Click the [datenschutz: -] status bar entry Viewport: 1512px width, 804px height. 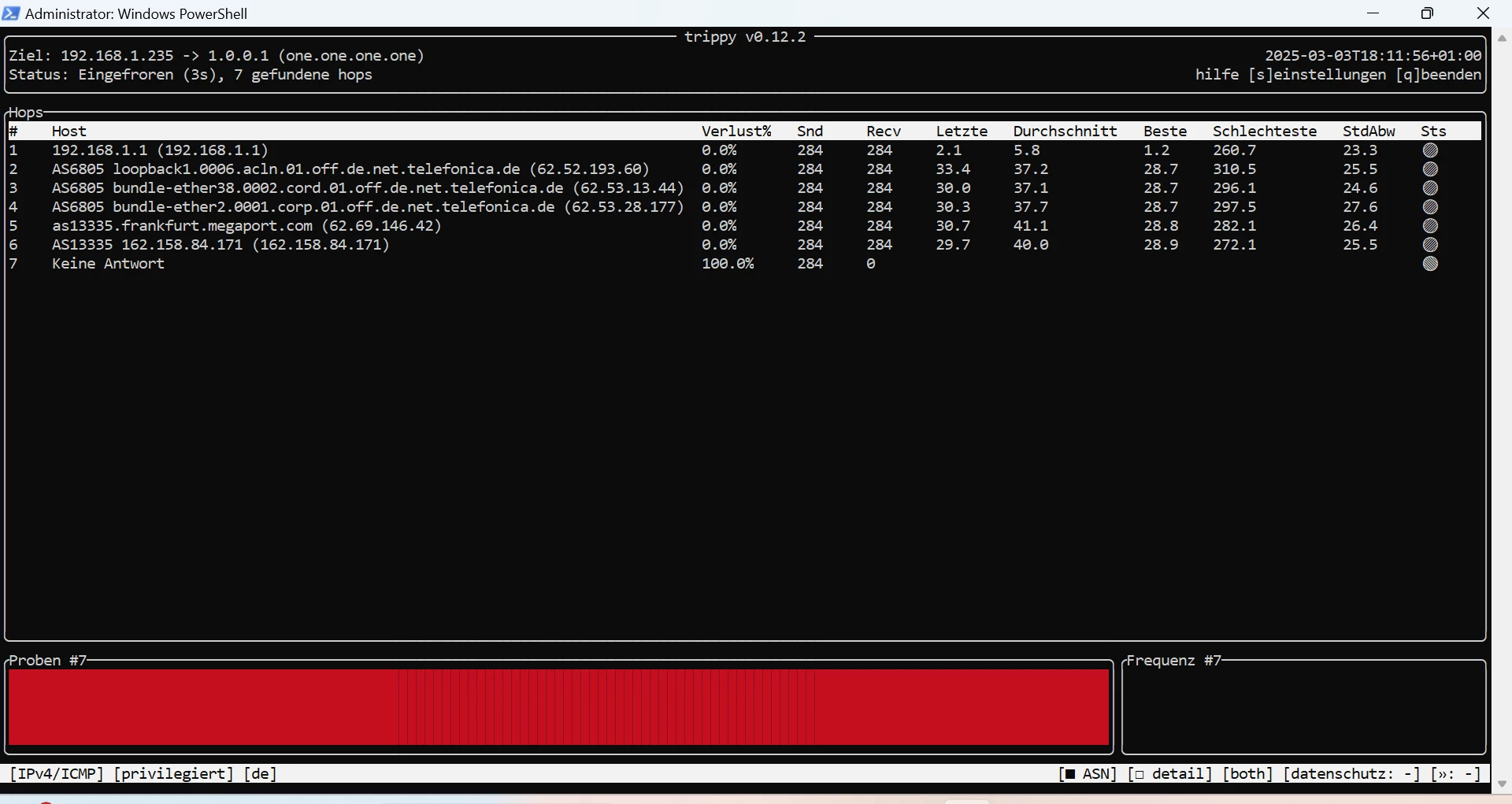[1352, 774]
